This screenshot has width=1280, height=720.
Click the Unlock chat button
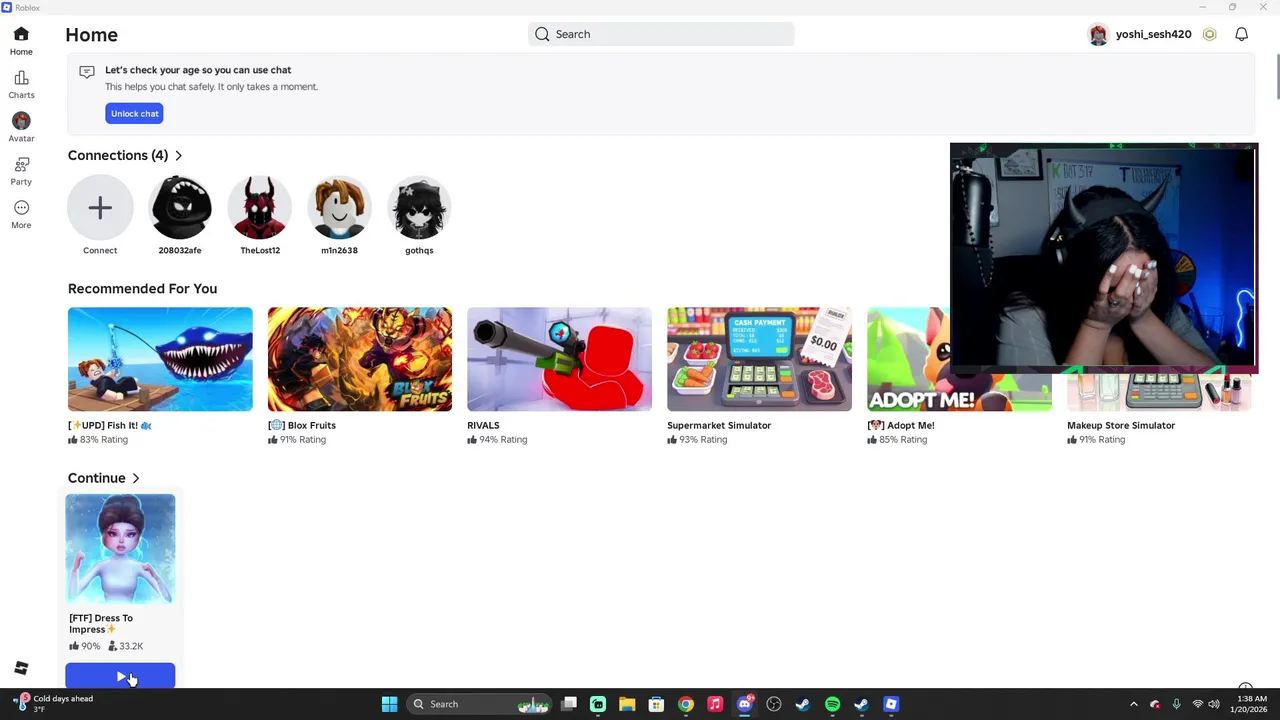click(135, 113)
